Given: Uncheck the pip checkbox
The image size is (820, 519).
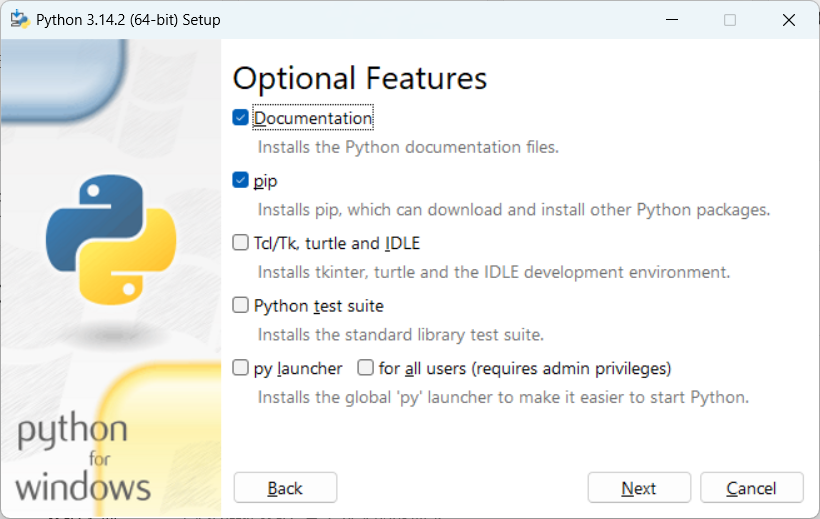Looking at the screenshot, I should [240, 180].
